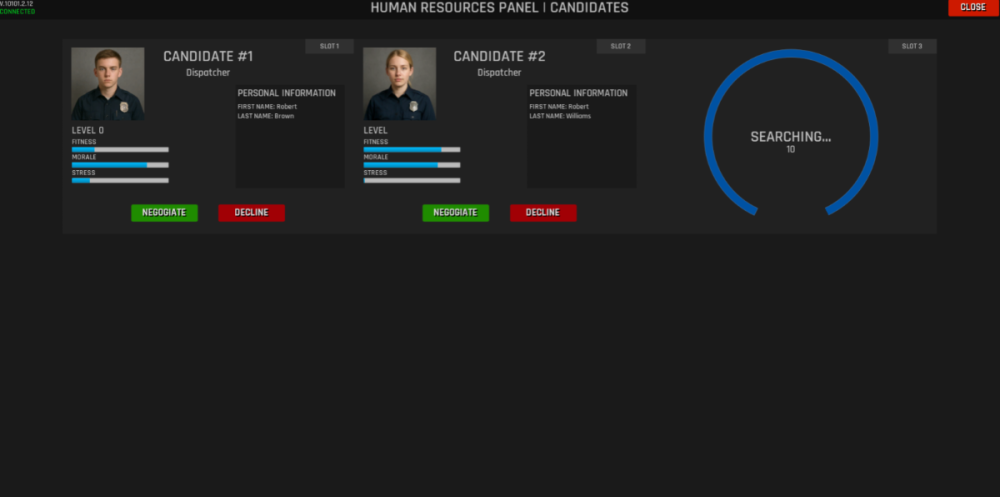Viewport: 1000px width, 497px height.
Task: Decline Candidate #1 Robert Brown
Action: (x=251, y=212)
